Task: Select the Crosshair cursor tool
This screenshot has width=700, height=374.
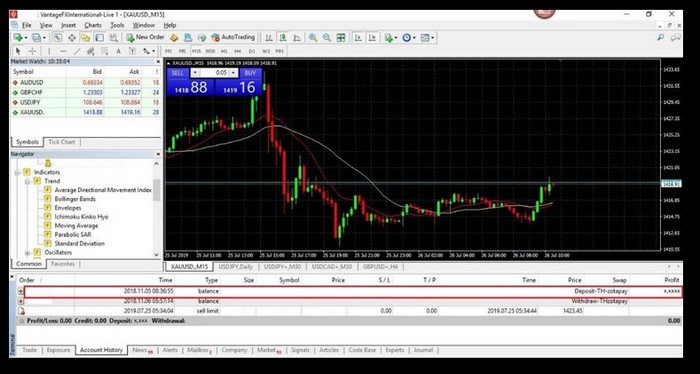Action: (33, 51)
